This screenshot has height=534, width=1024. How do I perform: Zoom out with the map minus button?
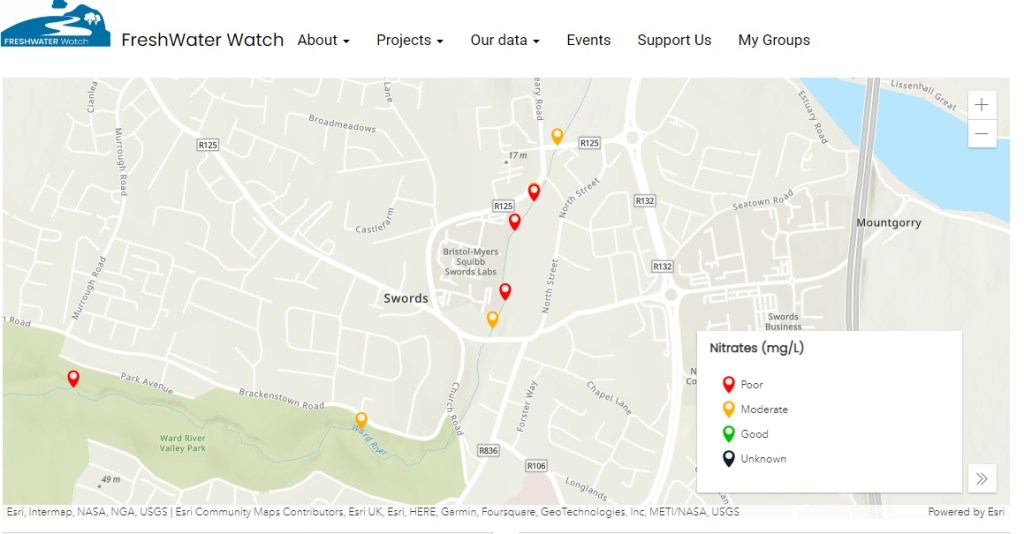coord(982,134)
